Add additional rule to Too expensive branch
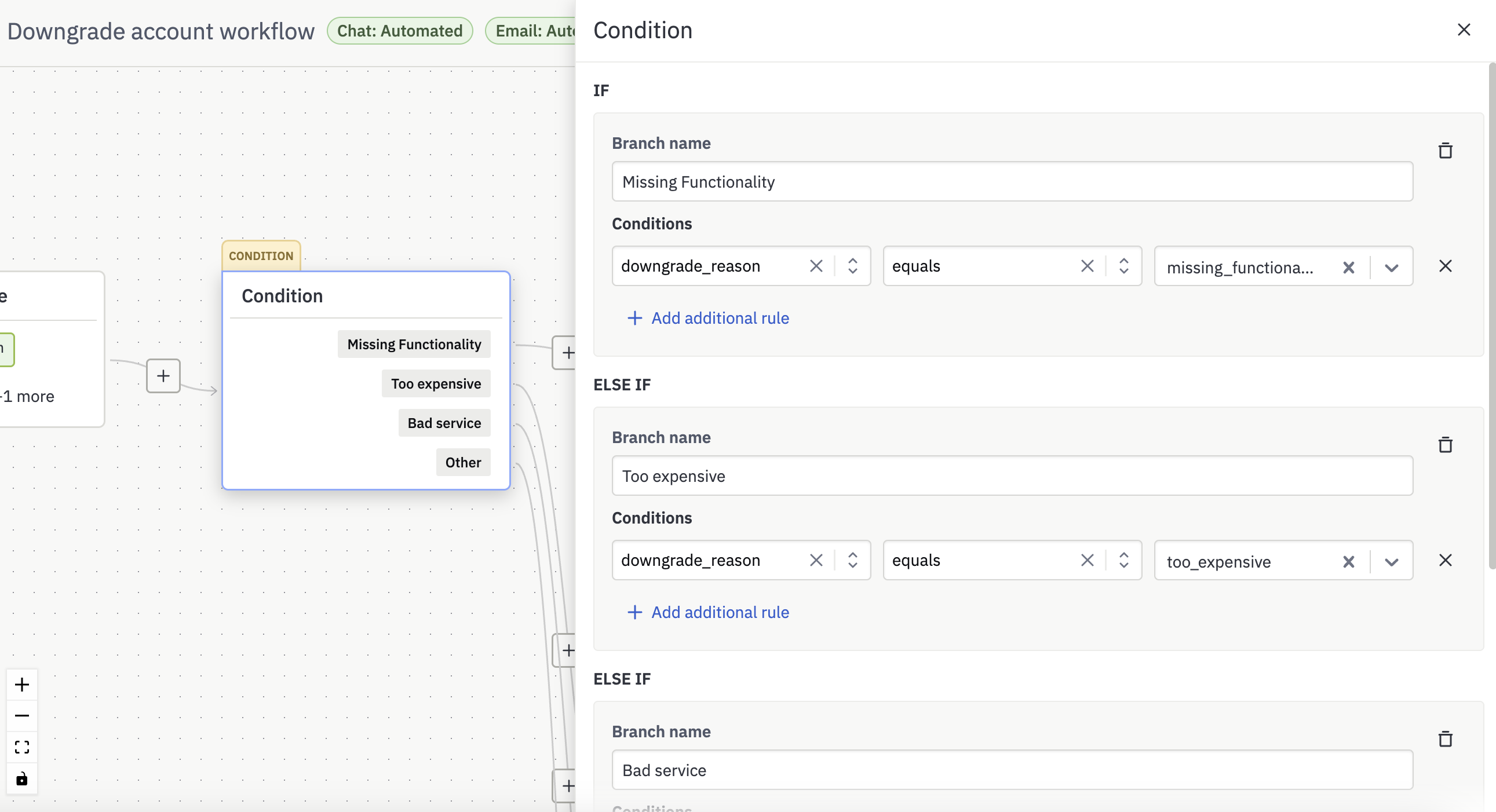1496x812 pixels. (708, 612)
